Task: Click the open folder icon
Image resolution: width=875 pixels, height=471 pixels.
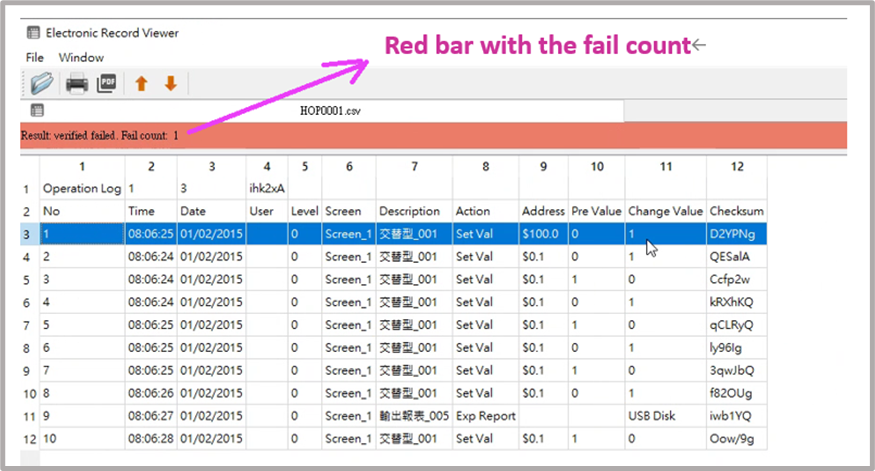Action: (42, 84)
